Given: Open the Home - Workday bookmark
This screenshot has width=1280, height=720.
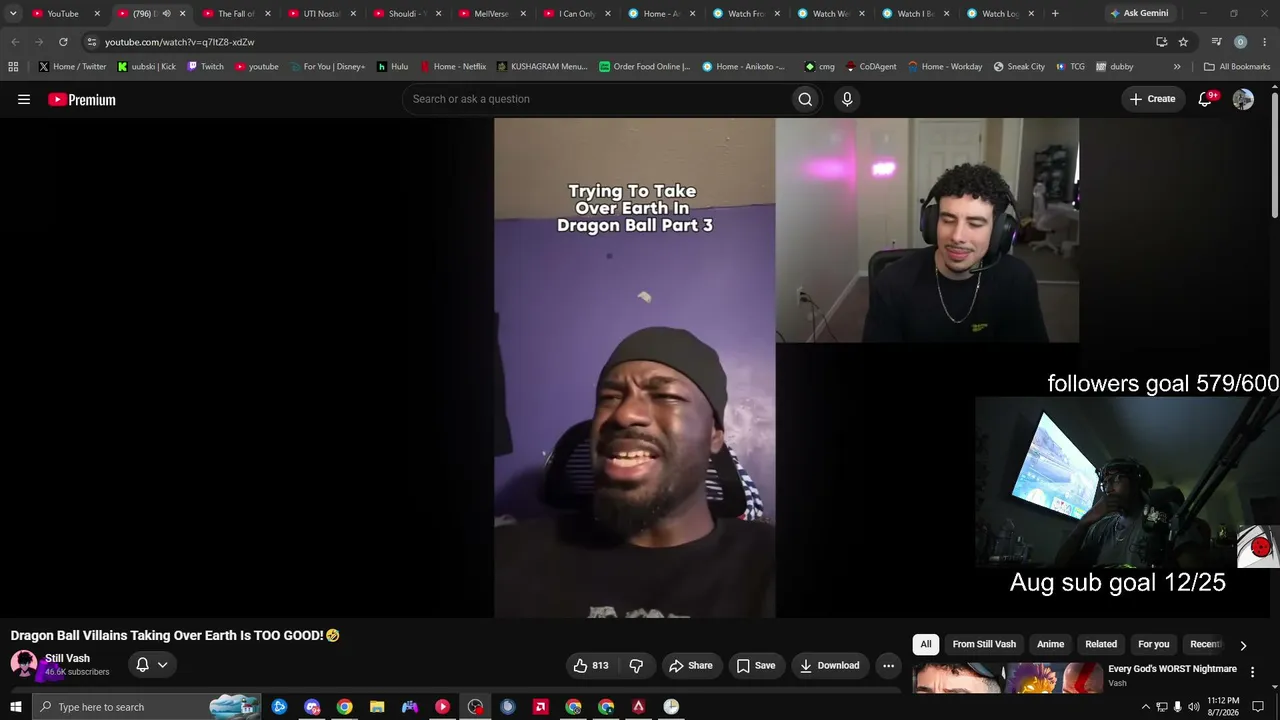Looking at the screenshot, I should click(945, 67).
